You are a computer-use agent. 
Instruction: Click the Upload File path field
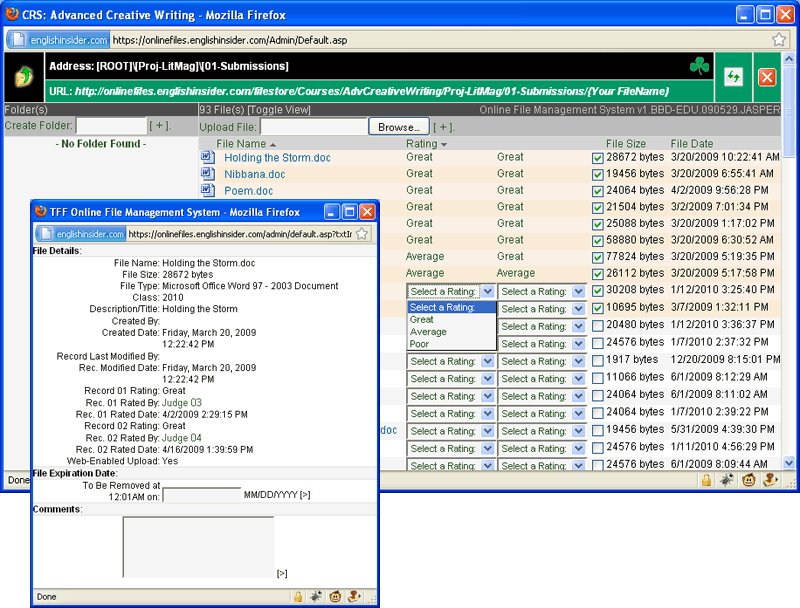tap(314, 127)
